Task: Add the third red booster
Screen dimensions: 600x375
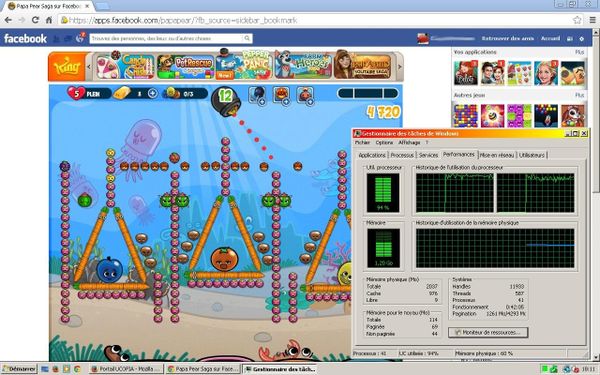Action: pyautogui.click(x=305, y=95)
